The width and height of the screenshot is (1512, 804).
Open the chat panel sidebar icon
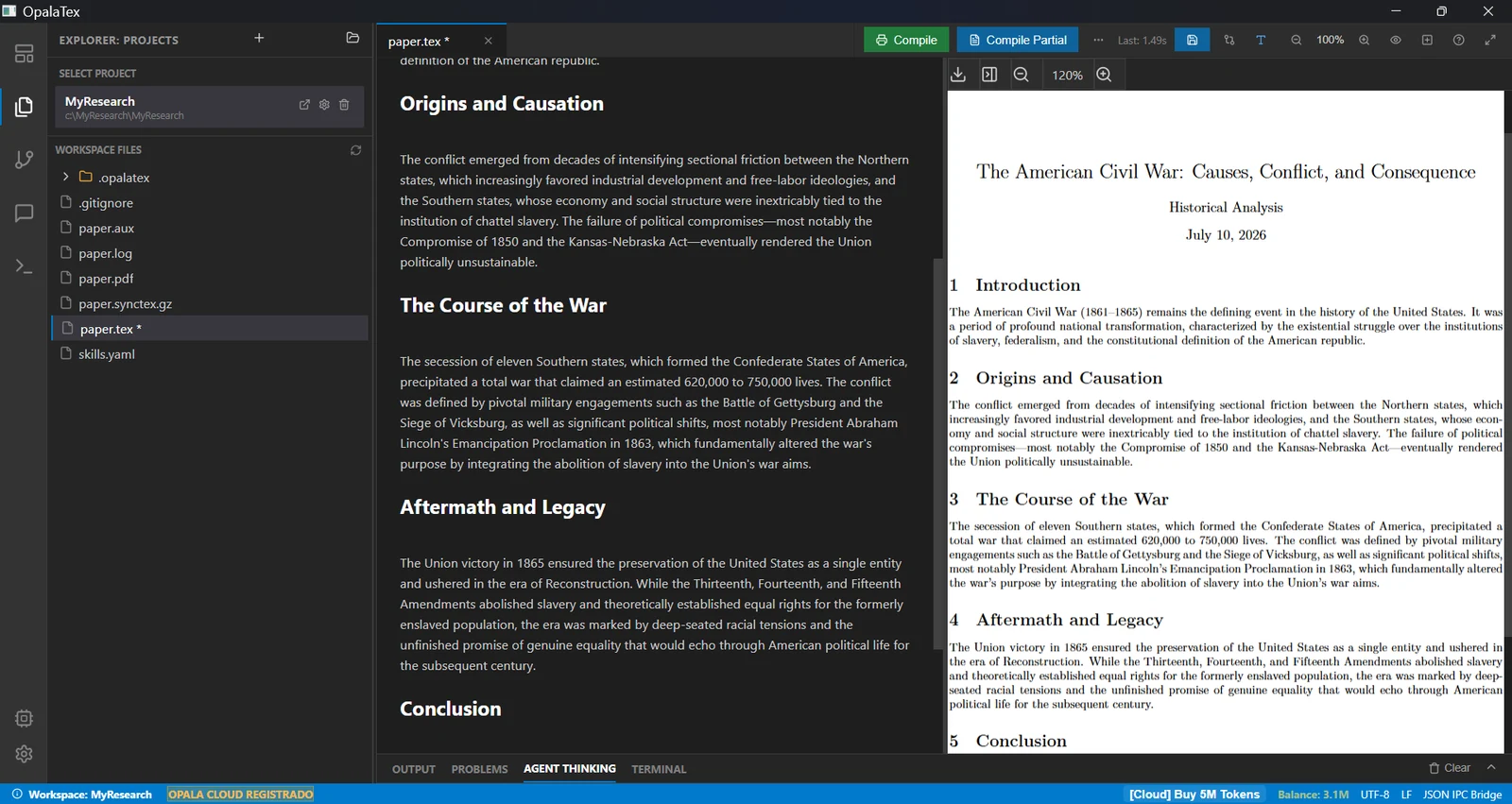(x=25, y=214)
